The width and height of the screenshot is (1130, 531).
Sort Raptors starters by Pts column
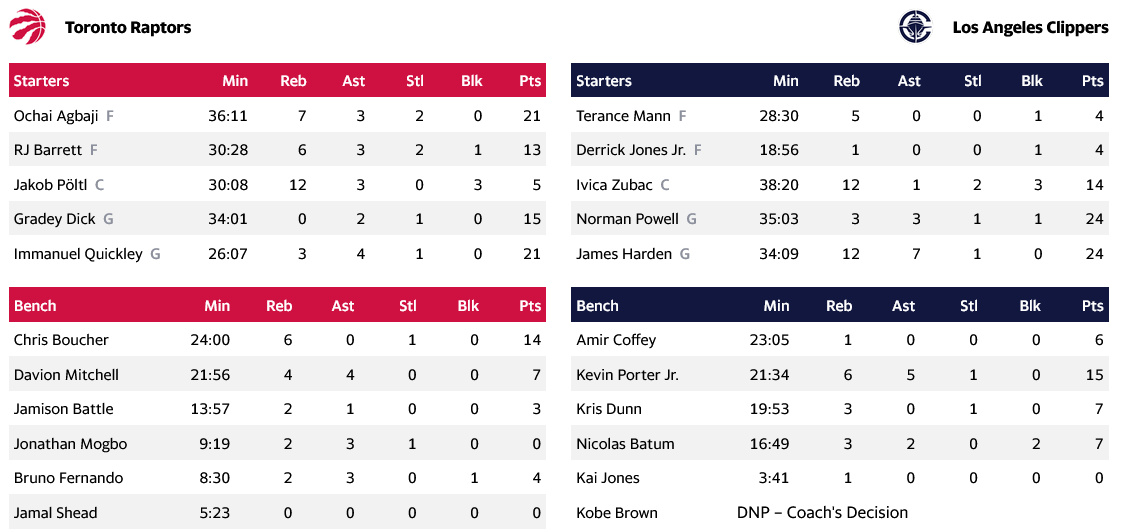coord(530,81)
